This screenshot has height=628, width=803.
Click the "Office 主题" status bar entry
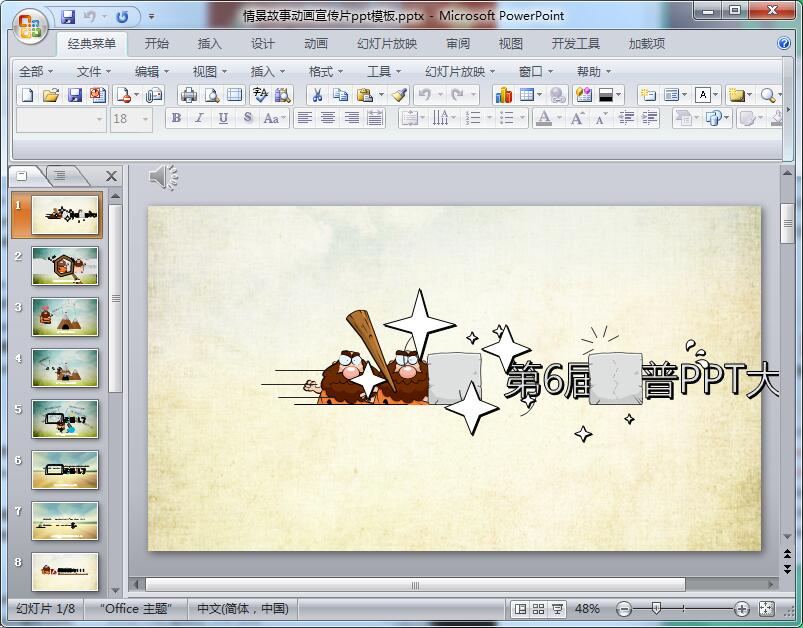coord(136,609)
